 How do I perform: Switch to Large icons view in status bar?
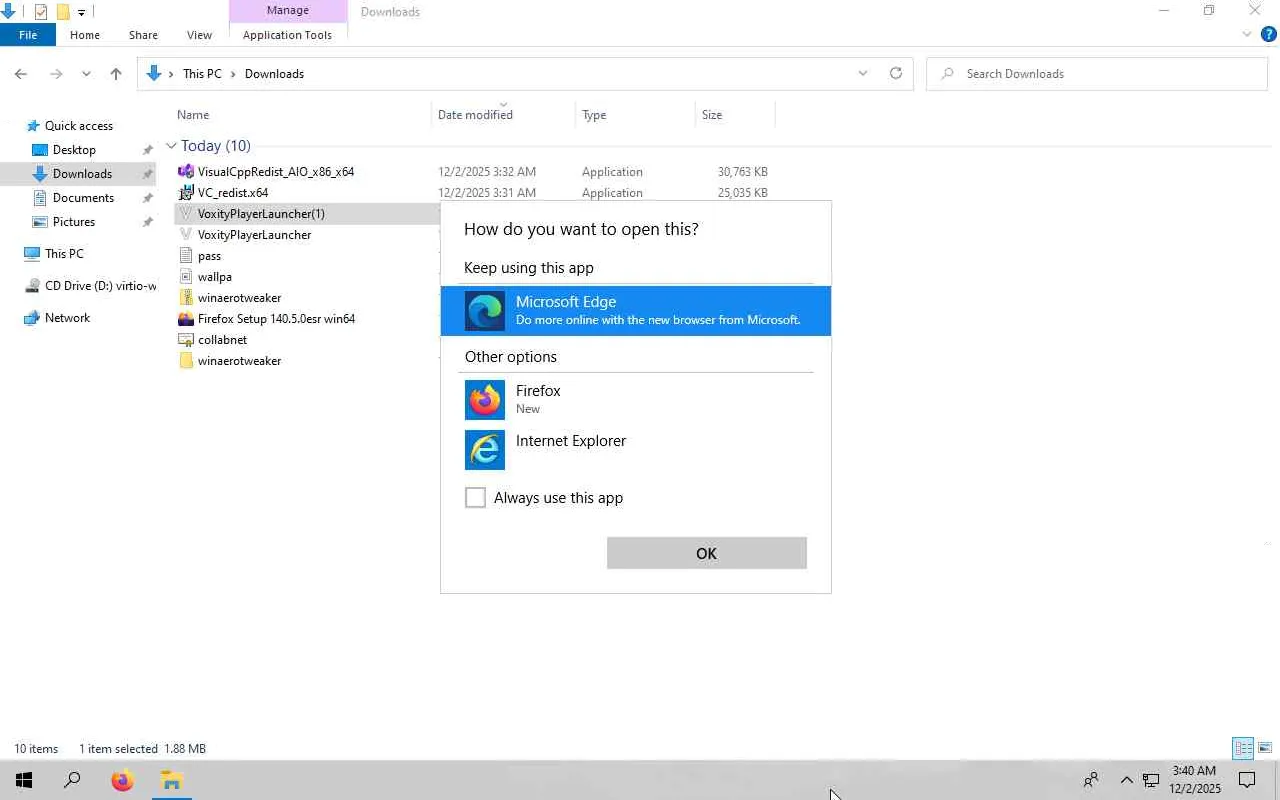pyautogui.click(x=1265, y=748)
